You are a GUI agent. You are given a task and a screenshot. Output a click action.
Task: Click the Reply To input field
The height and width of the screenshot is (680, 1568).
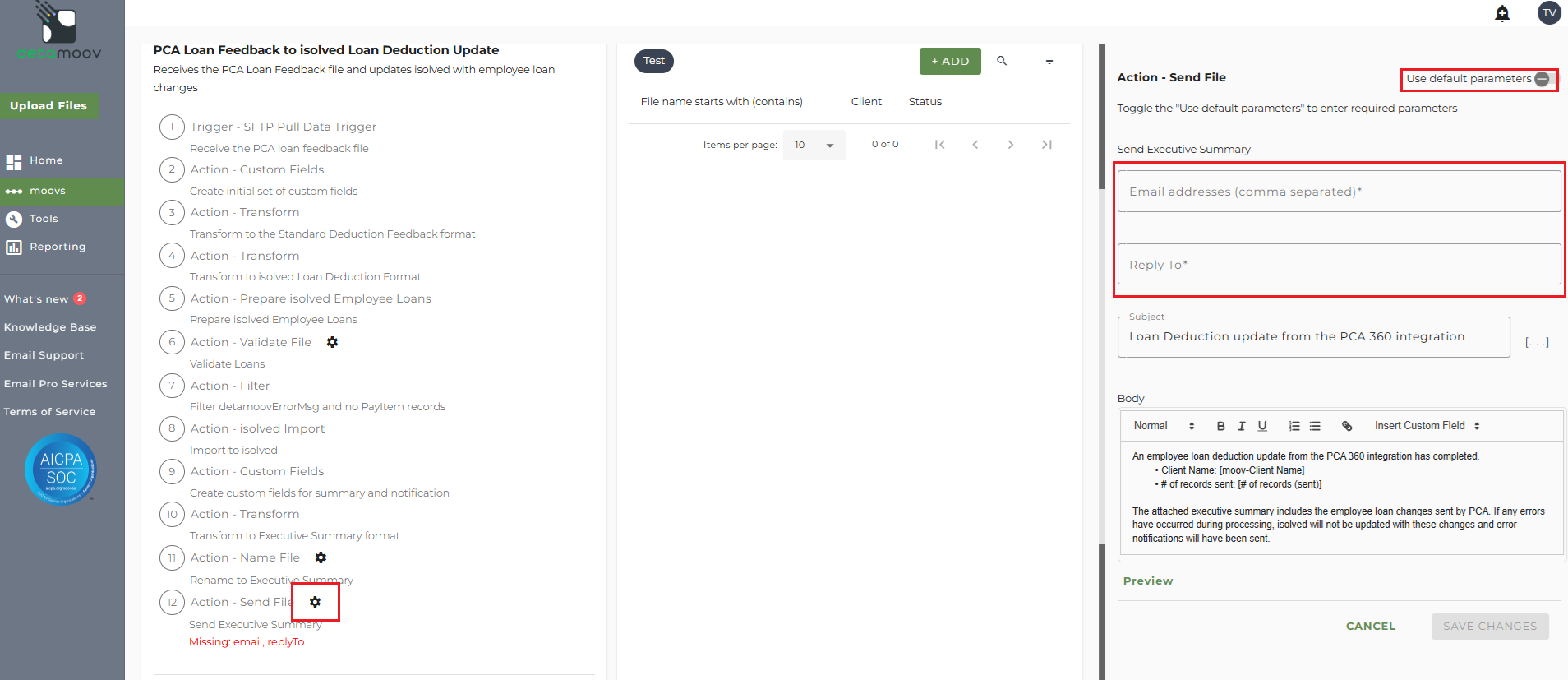point(1339,265)
